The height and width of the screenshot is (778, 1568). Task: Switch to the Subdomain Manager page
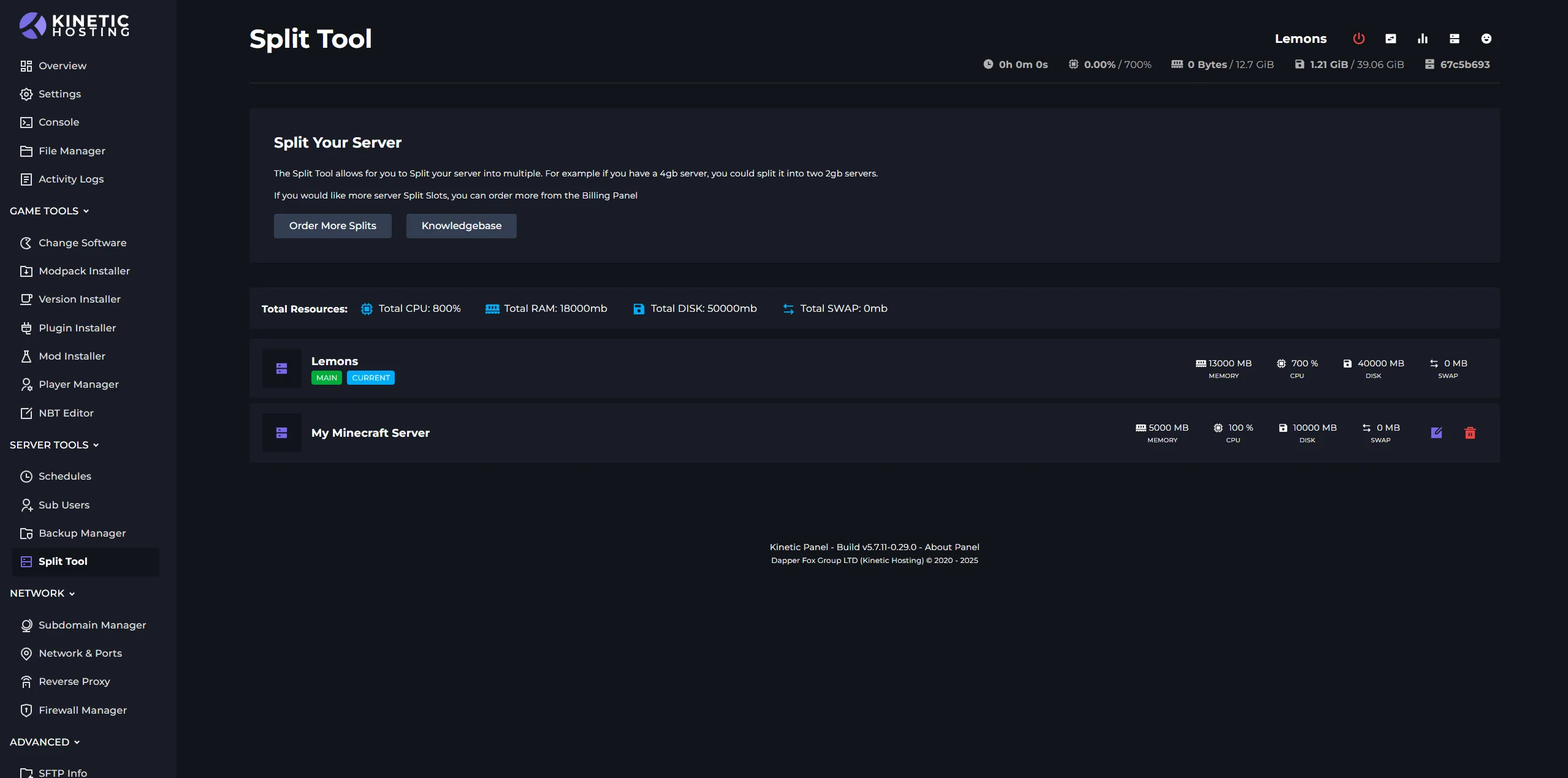point(92,625)
